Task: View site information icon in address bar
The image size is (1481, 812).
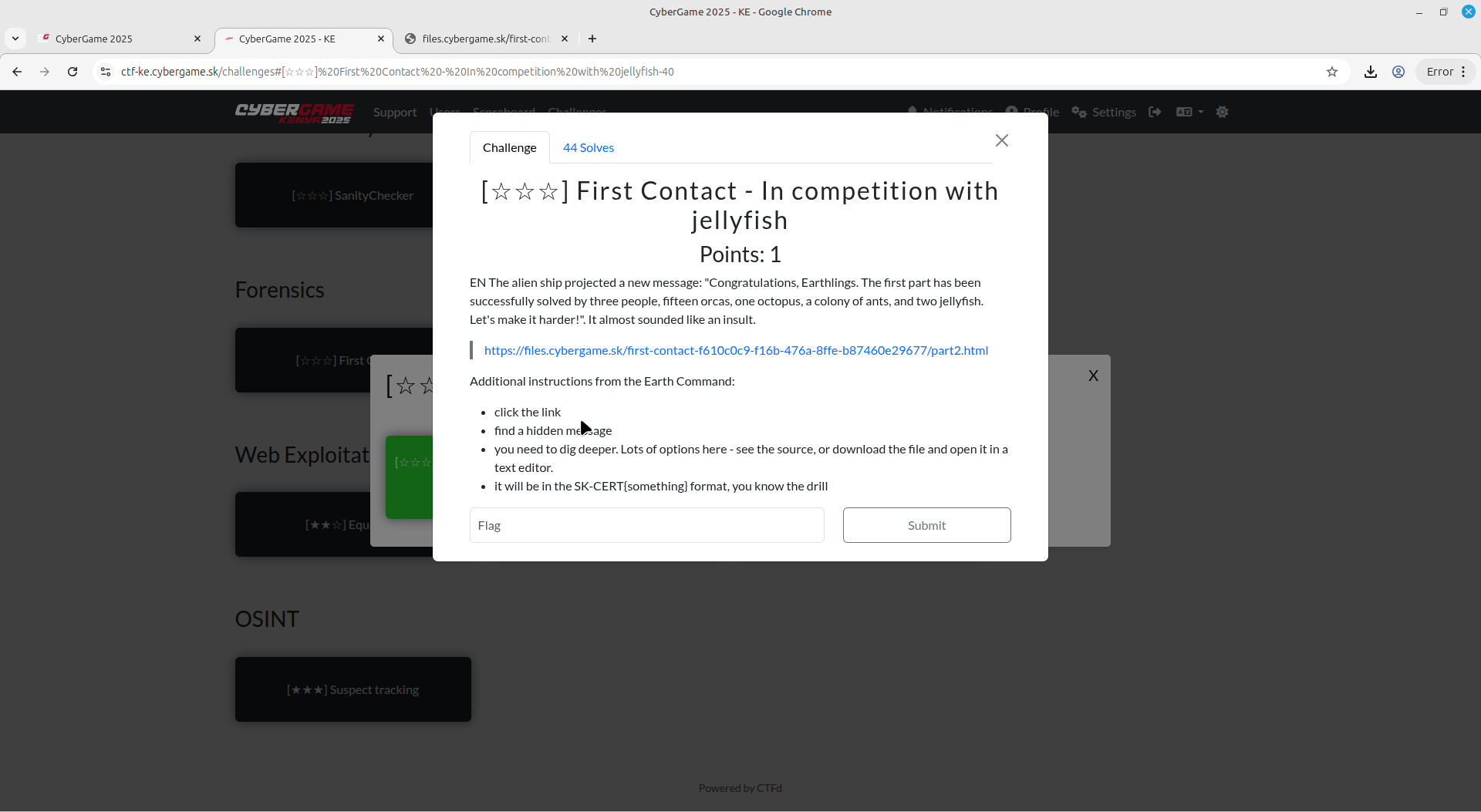Action: [x=106, y=72]
